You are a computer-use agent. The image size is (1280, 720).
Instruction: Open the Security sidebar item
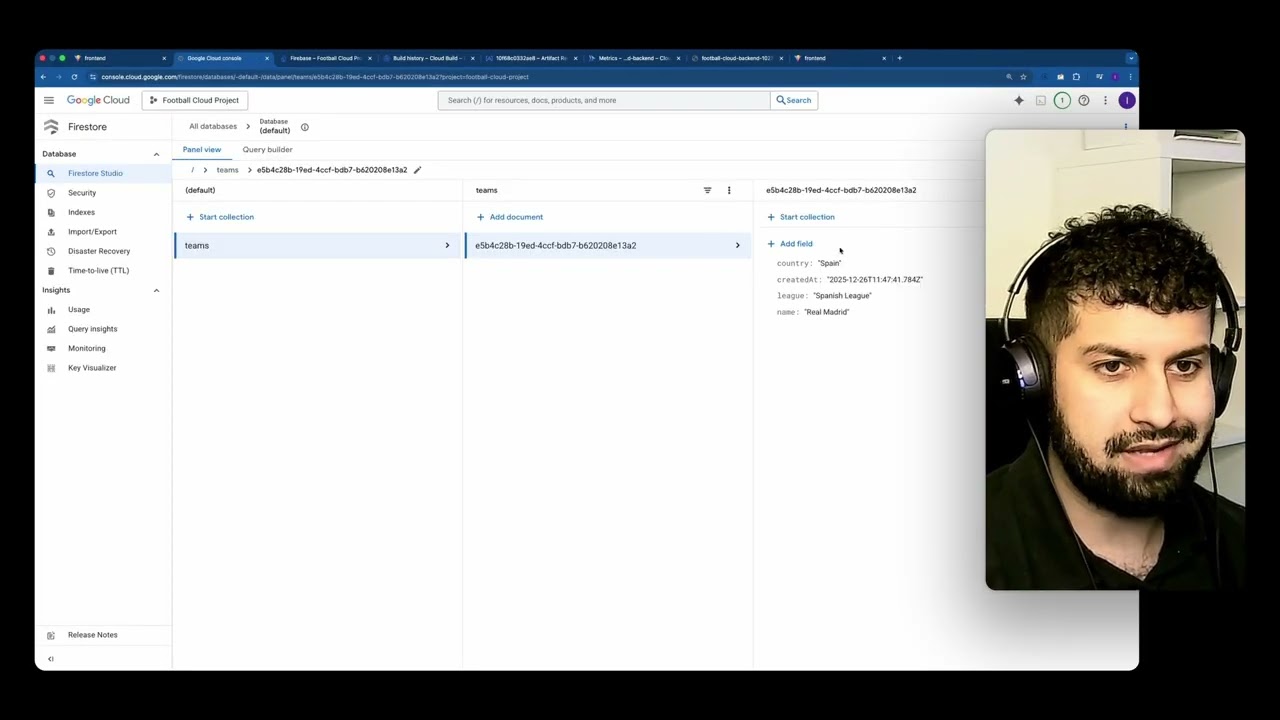point(103,193)
